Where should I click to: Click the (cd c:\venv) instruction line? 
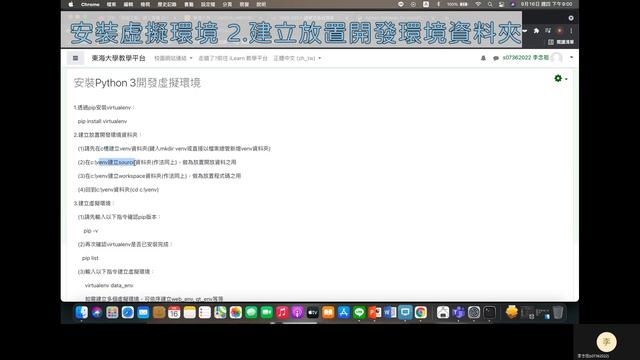point(118,189)
